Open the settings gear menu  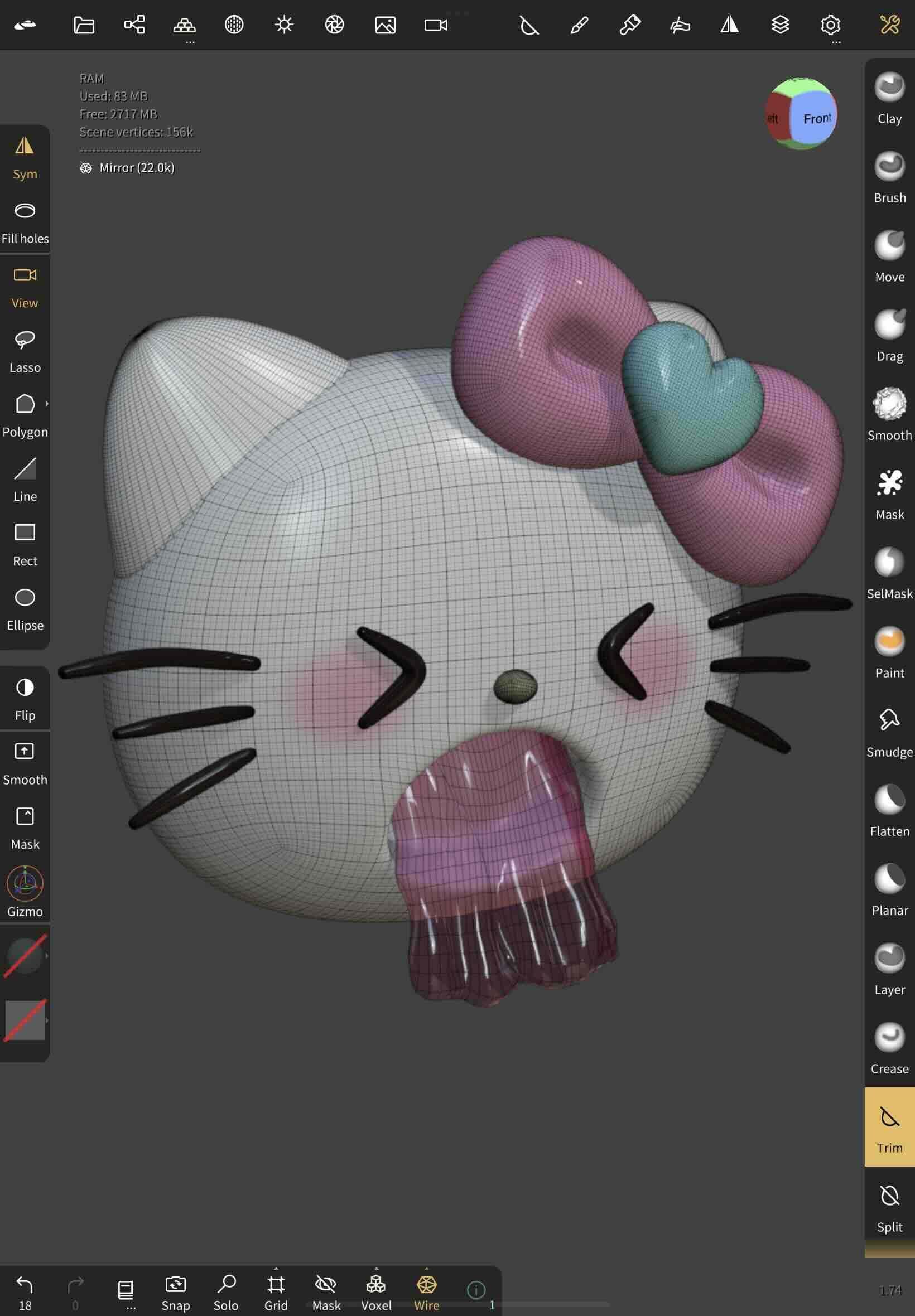[x=831, y=25]
